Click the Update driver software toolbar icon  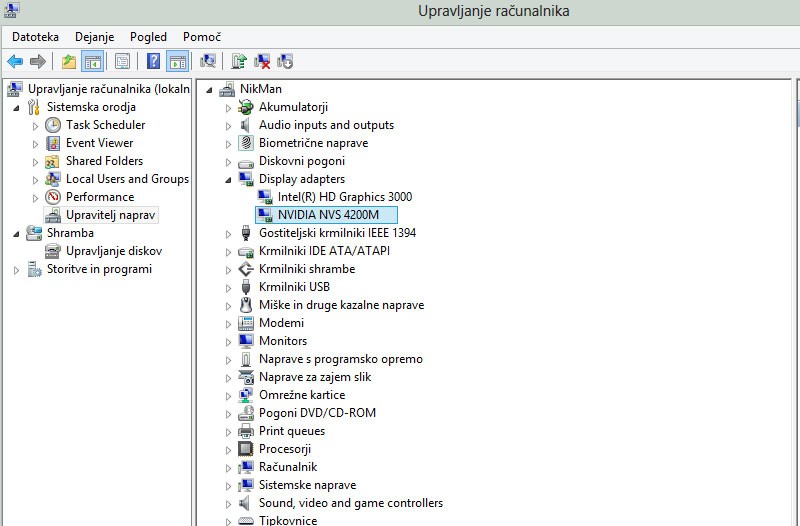239,62
